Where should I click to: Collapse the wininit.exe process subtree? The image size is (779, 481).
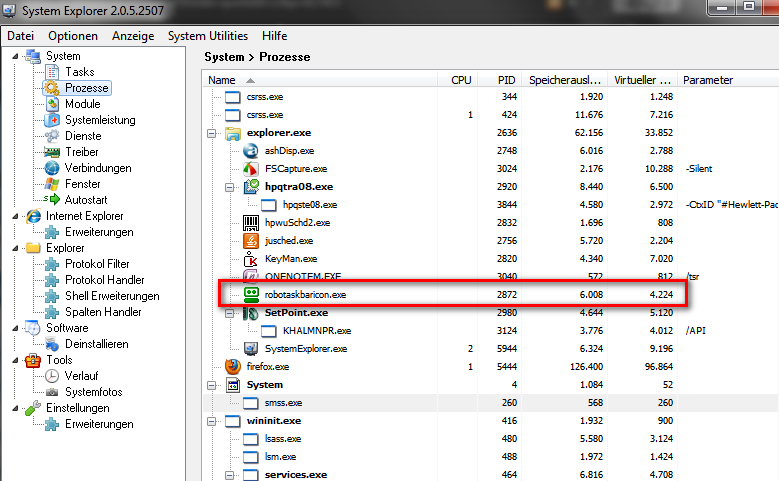point(212,421)
